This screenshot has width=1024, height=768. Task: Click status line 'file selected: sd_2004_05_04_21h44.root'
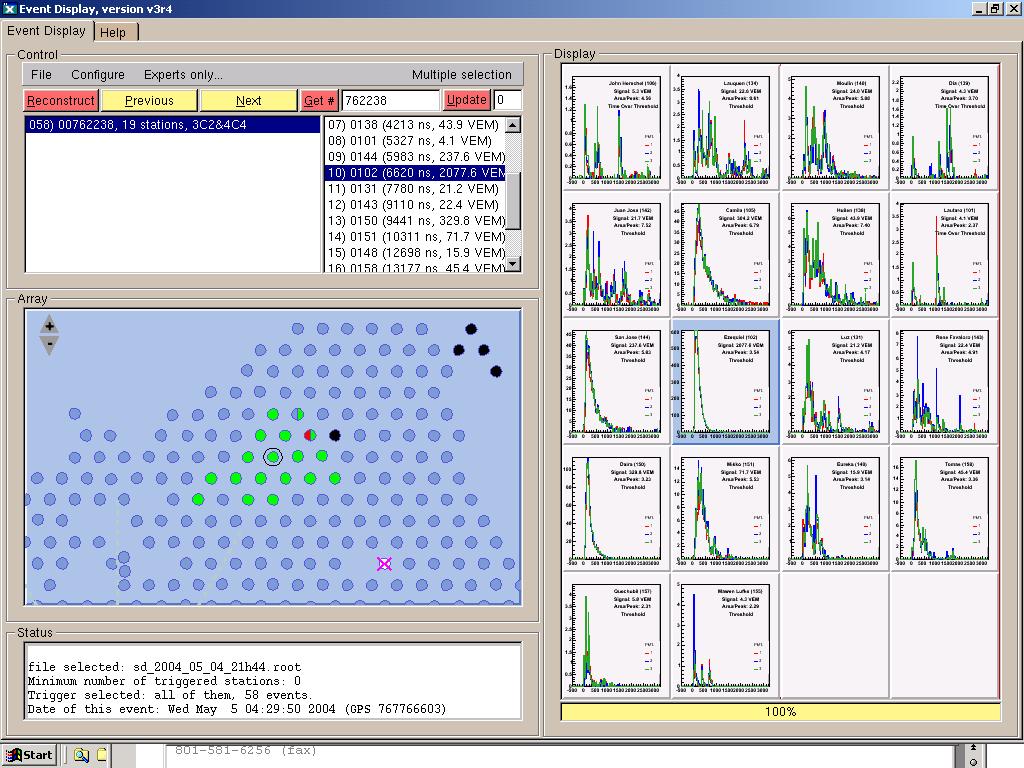tap(165, 667)
